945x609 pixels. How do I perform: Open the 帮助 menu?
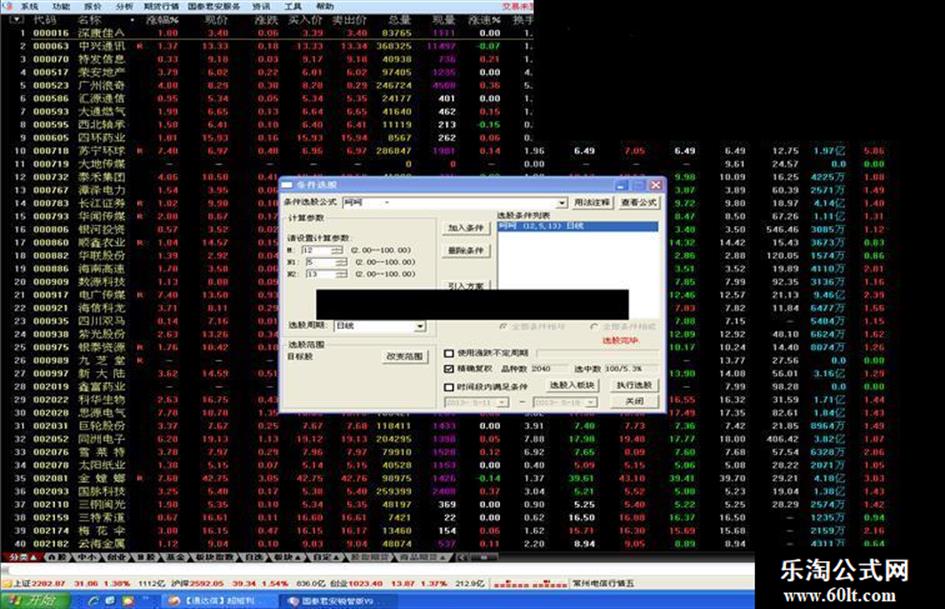coord(324,7)
